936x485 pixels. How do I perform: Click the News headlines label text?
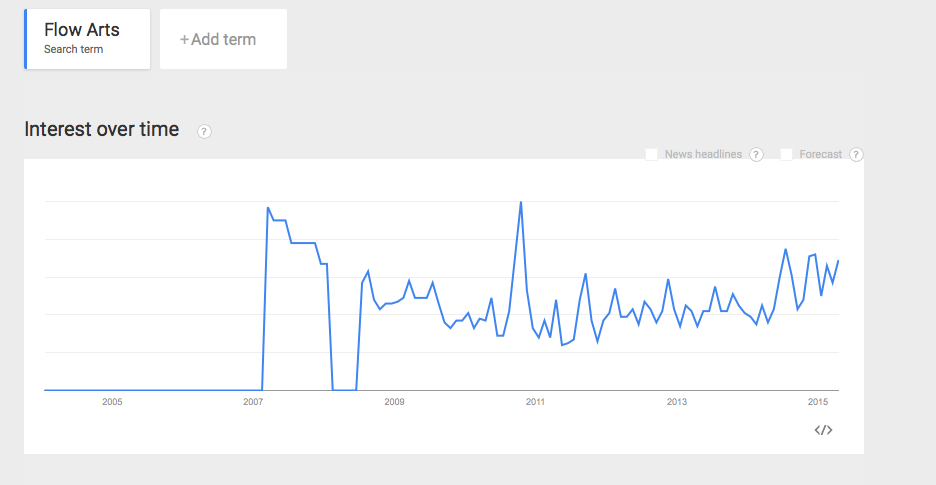tap(703, 154)
